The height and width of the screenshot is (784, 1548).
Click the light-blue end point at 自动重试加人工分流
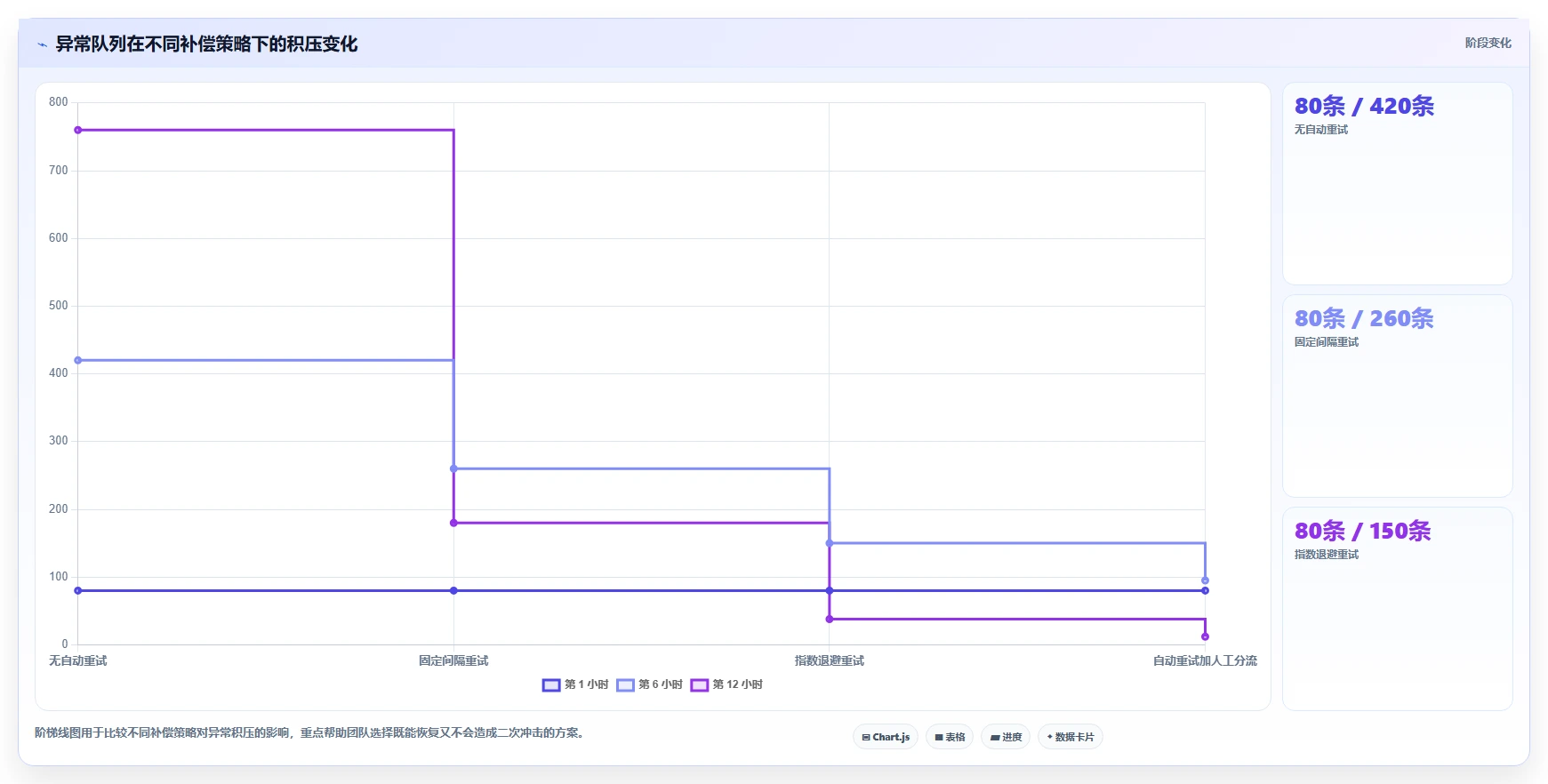click(x=1205, y=580)
